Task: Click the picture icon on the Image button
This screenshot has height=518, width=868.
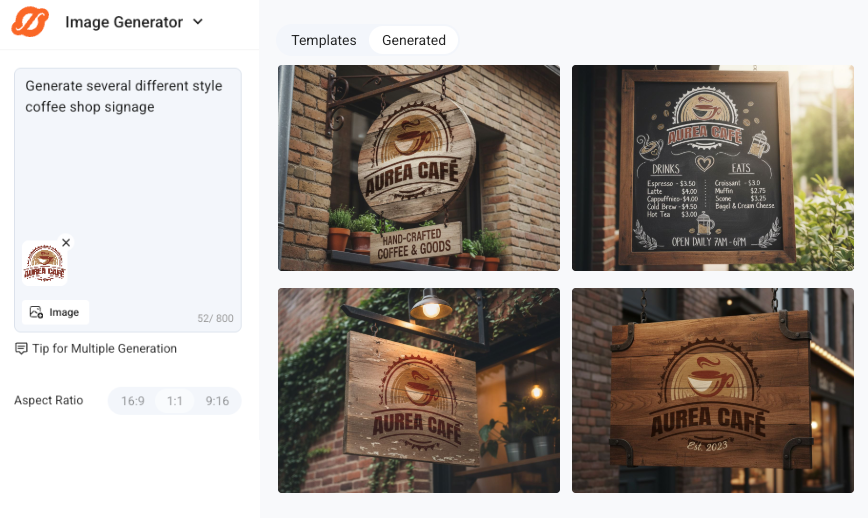Action: pyautogui.click(x=36, y=312)
